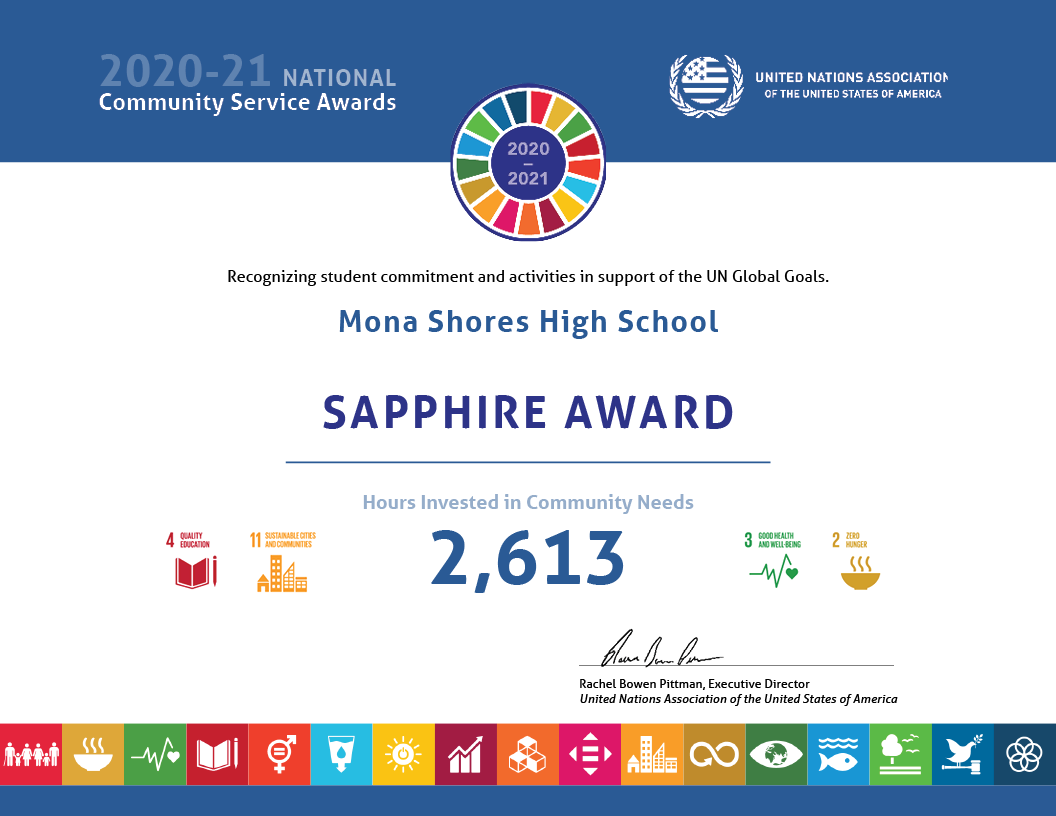
Task: Click the SAPPHIRE AWARD title
Action: tap(528, 412)
